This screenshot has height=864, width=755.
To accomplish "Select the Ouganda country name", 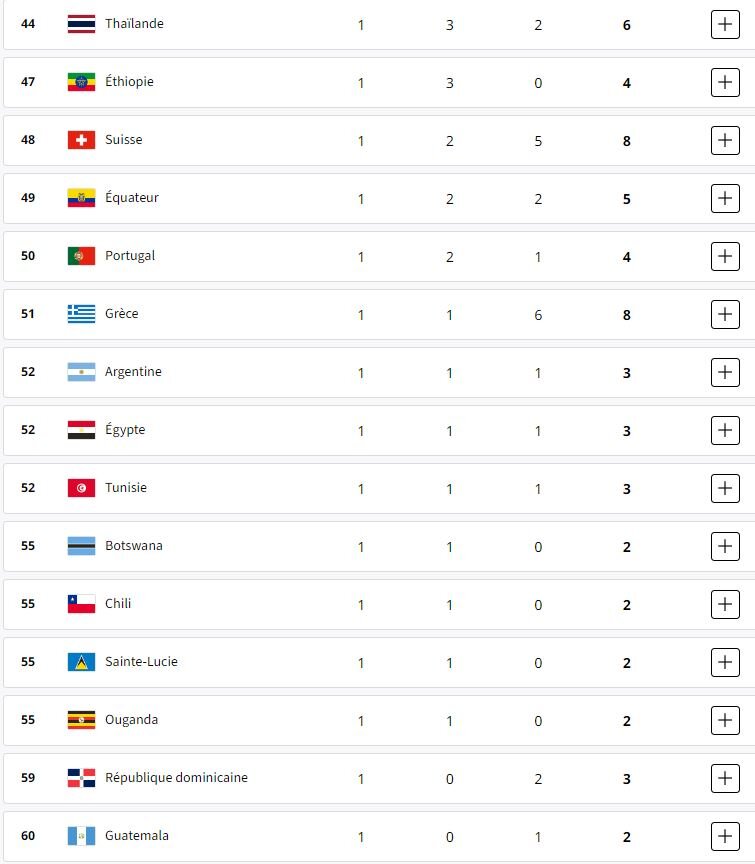I will tap(131, 720).
